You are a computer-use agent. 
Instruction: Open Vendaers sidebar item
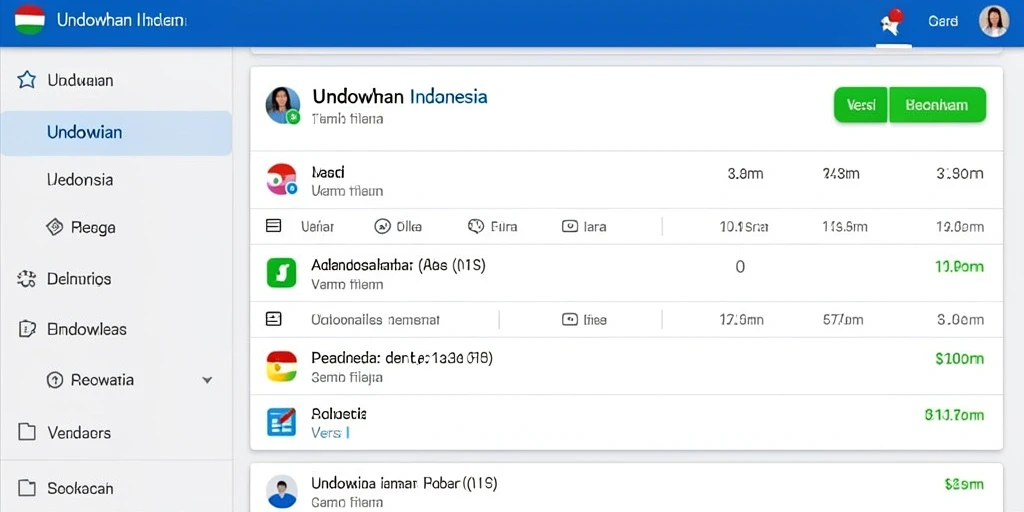(79, 432)
